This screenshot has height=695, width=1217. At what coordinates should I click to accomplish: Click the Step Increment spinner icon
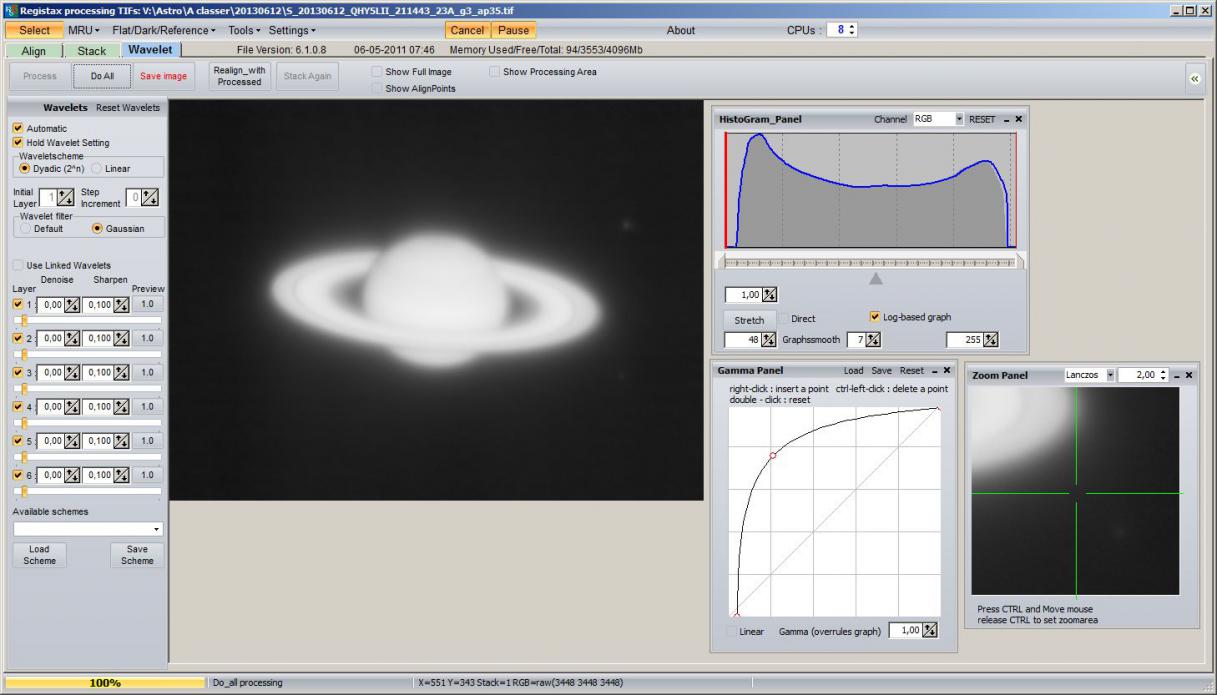tap(150, 199)
